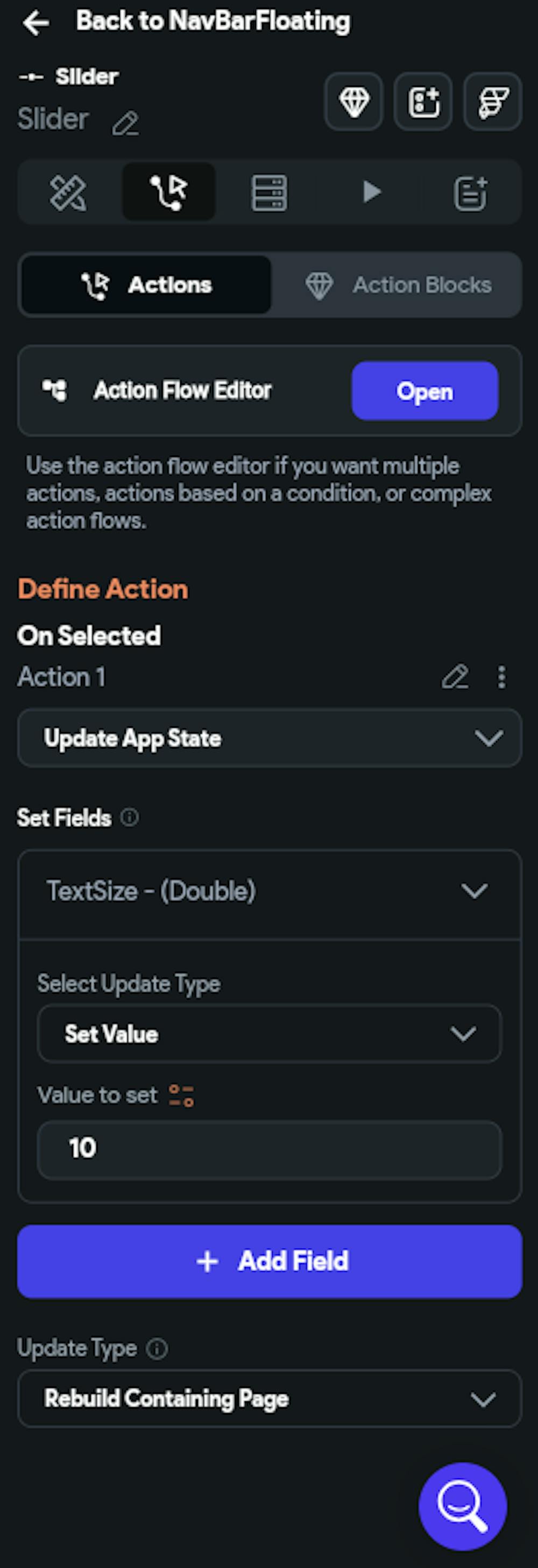This screenshot has height=1568, width=538.
Task: Edit the Slider widget name pencil icon
Action: pyautogui.click(x=125, y=124)
